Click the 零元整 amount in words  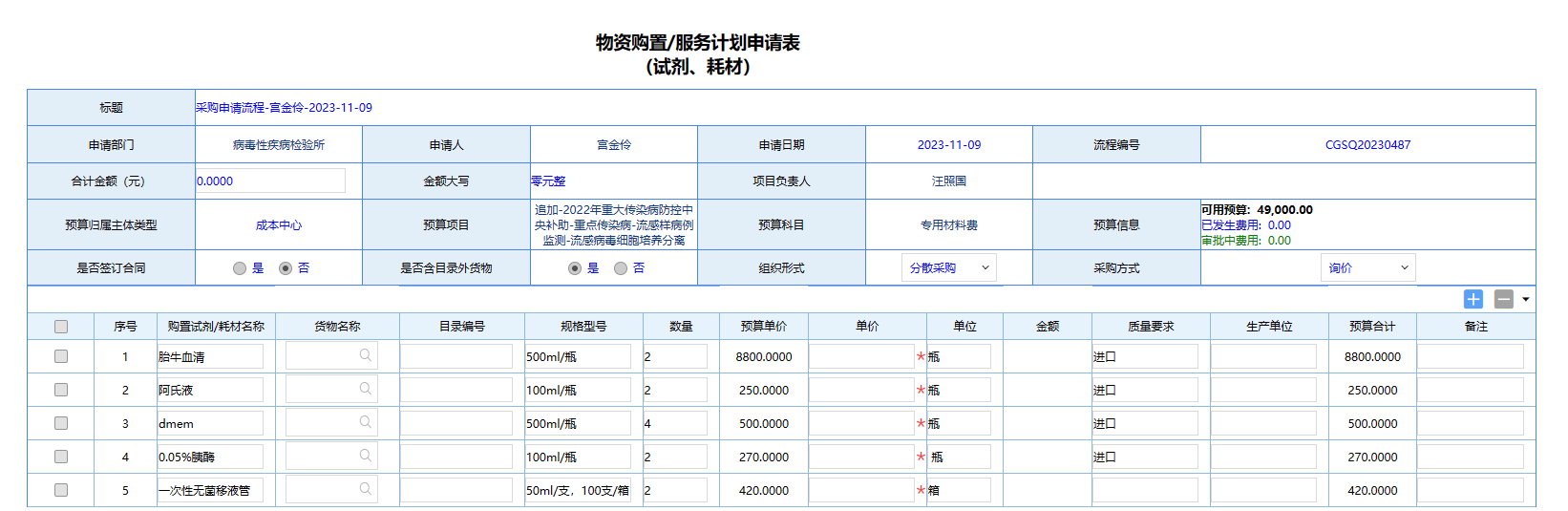[x=548, y=181]
